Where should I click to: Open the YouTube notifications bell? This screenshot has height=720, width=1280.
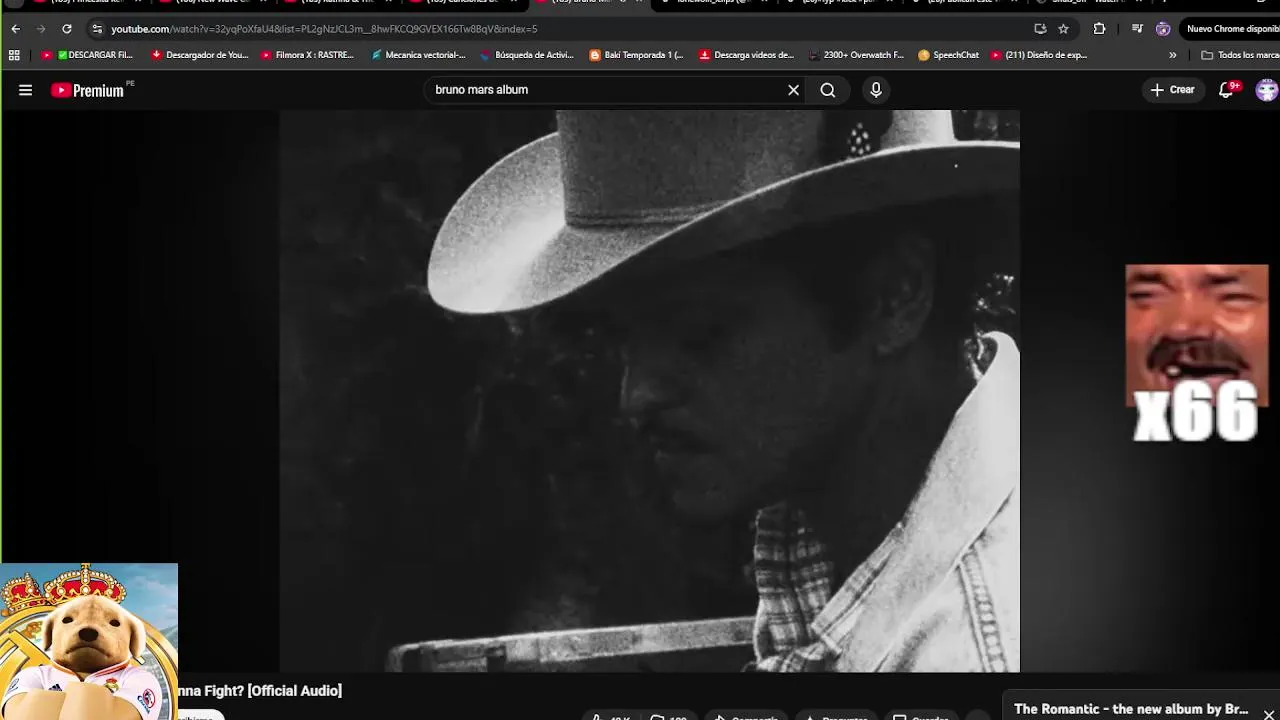click(1227, 90)
